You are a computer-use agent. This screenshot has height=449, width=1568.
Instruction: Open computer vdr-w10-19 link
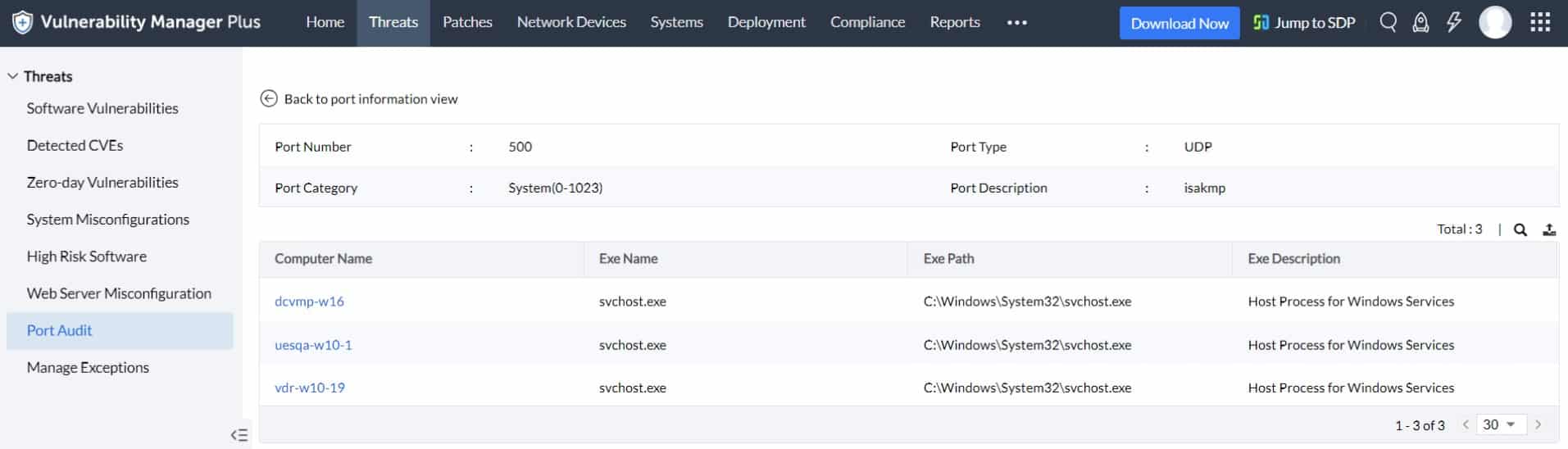(x=310, y=388)
